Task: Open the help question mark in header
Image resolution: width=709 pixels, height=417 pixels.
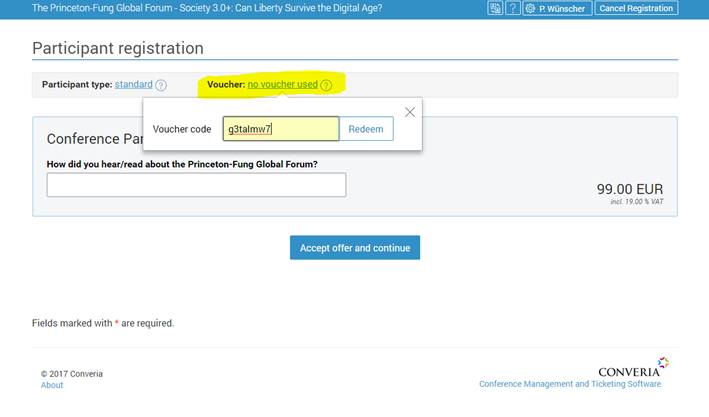Action: (x=513, y=8)
